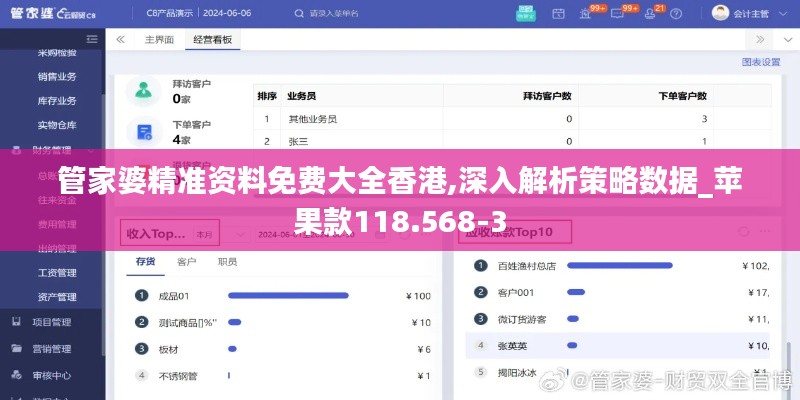Click the 下单客户数 column header

pos(682,95)
